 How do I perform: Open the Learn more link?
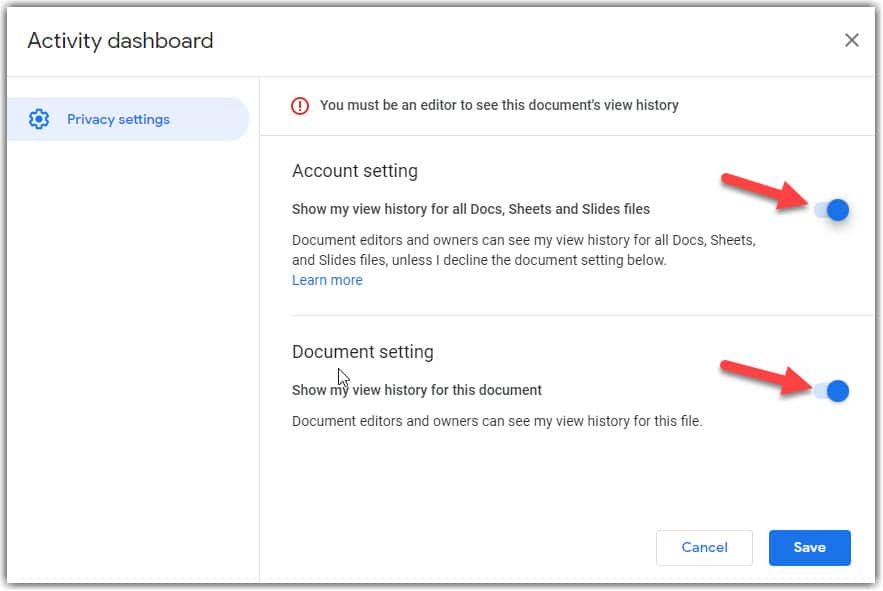(x=327, y=280)
